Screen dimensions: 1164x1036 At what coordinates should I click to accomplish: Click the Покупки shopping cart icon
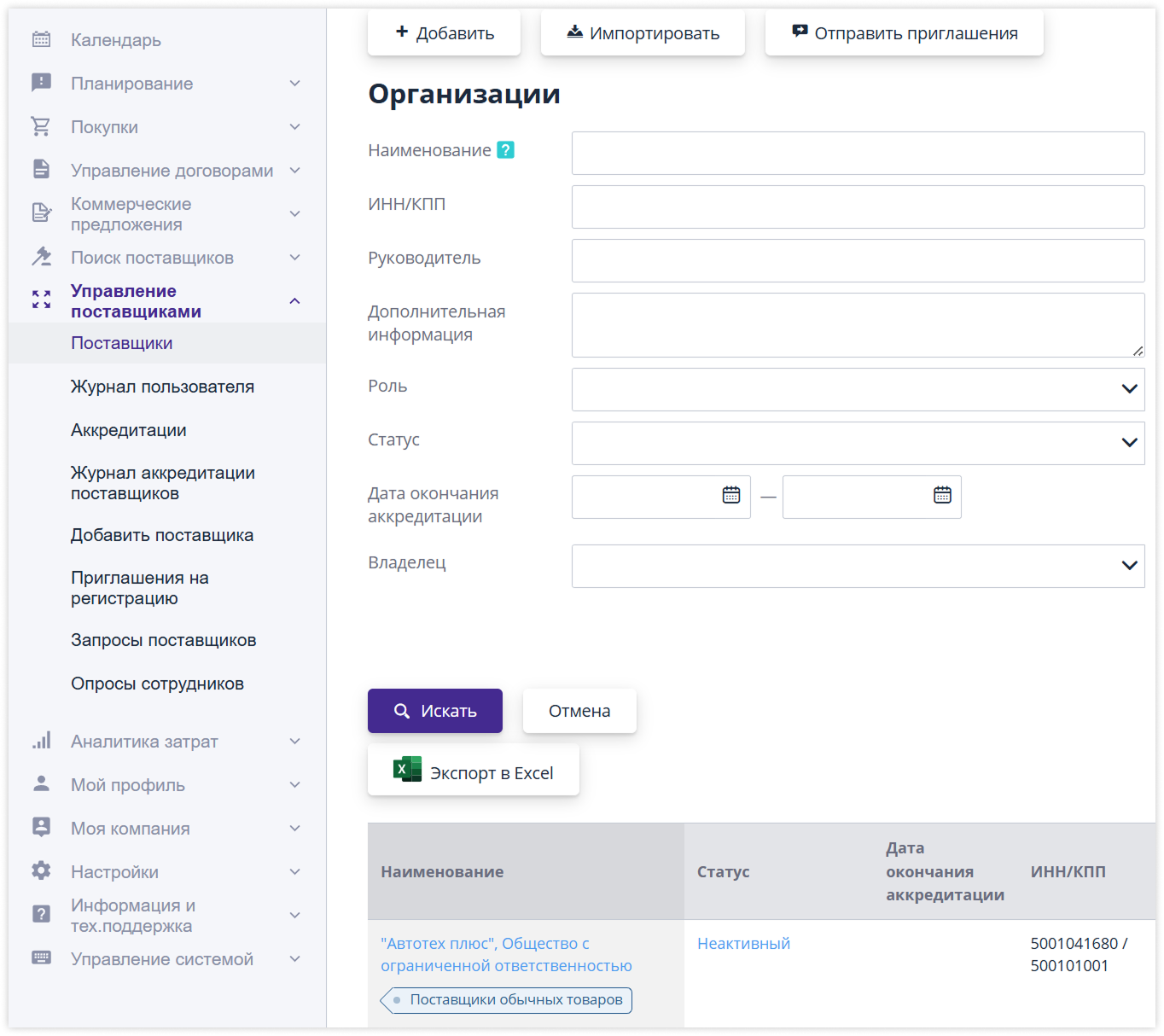tap(41, 126)
